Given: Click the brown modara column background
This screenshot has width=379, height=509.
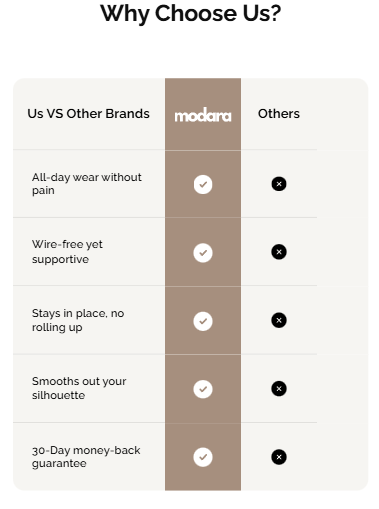Looking at the screenshot, I should tap(203, 284).
